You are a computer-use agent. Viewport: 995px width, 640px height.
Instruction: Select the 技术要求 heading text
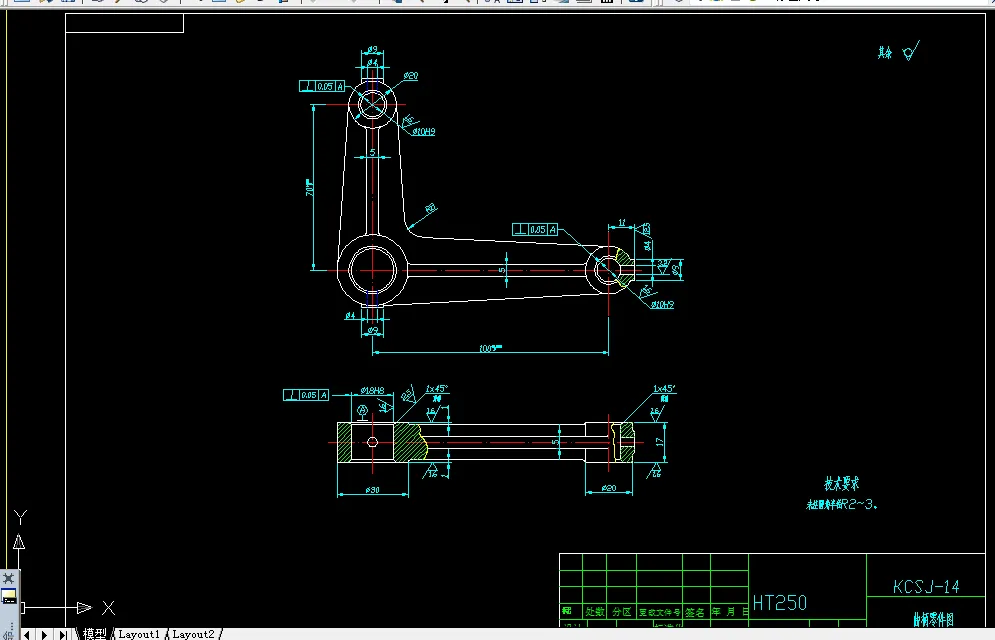click(x=841, y=484)
